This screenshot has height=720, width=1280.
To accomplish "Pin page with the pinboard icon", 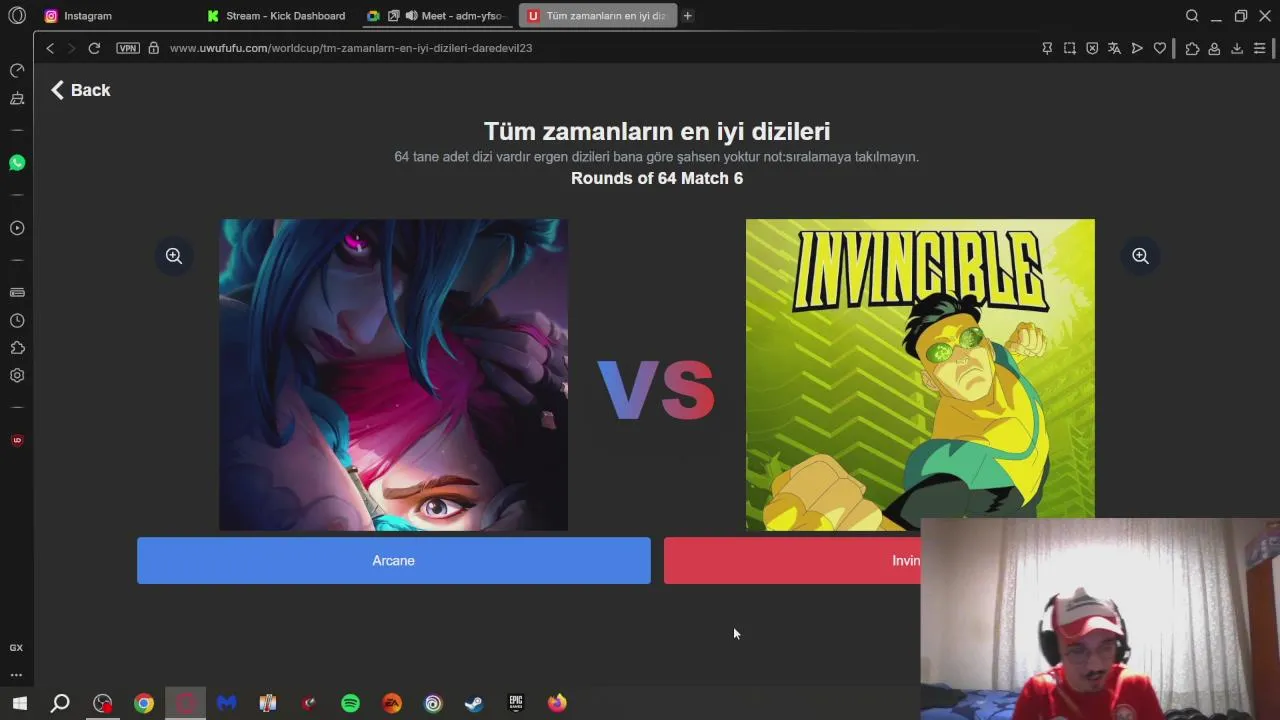I will coord(1047,48).
